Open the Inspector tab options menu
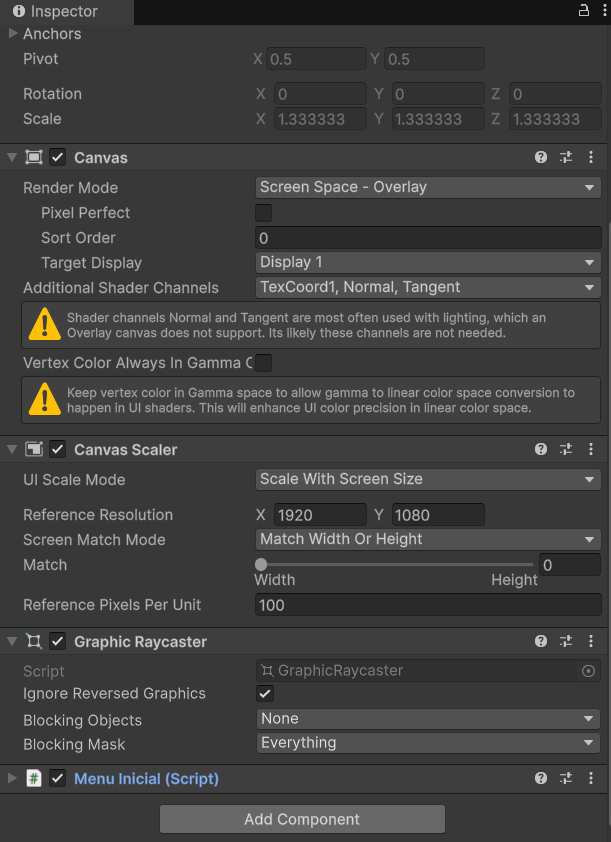The height and width of the screenshot is (842, 611). click(x=605, y=11)
